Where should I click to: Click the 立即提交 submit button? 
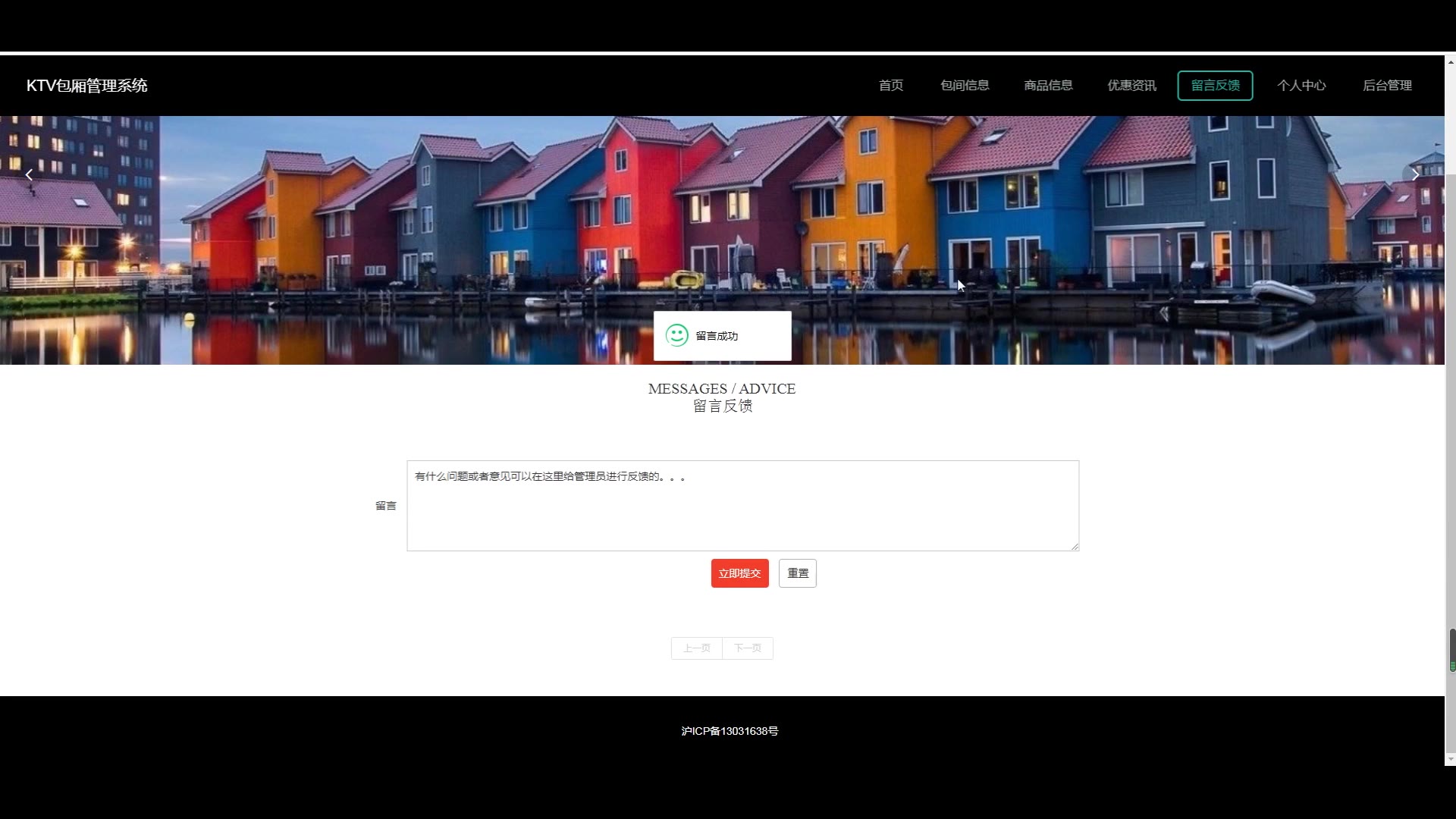[739, 573]
